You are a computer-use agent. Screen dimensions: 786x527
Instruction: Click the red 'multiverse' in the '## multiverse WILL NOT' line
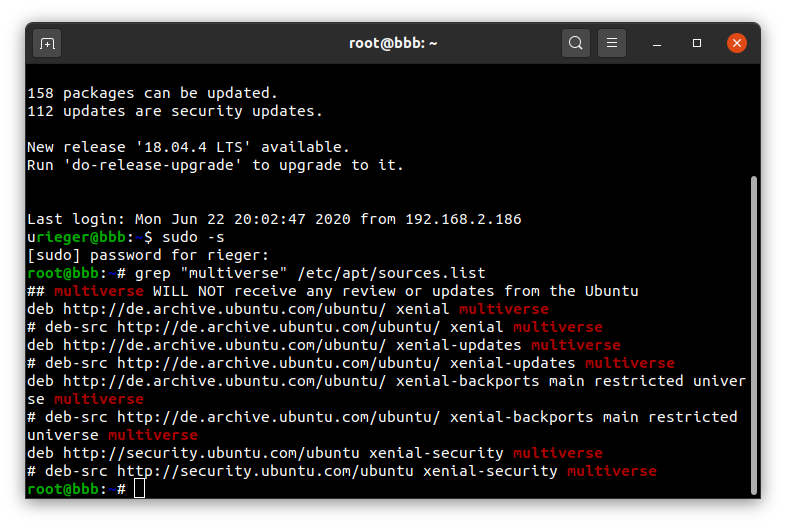tap(99, 291)
